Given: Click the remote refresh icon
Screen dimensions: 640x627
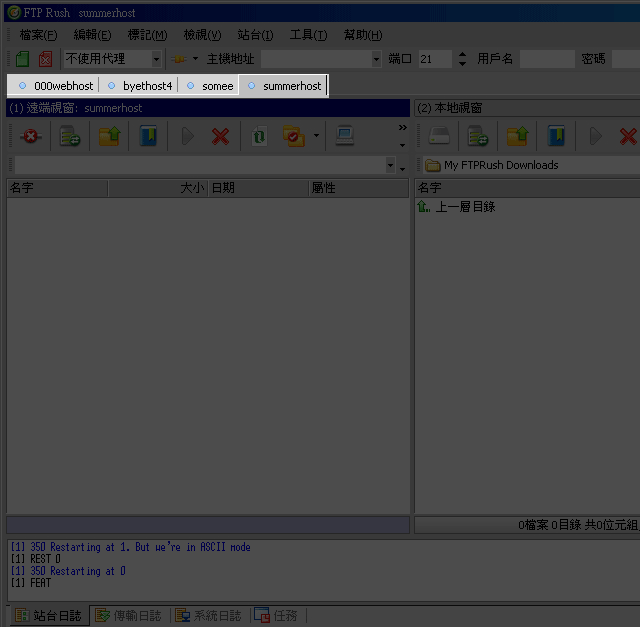Looking at the screenshot, I should (259, 136).
